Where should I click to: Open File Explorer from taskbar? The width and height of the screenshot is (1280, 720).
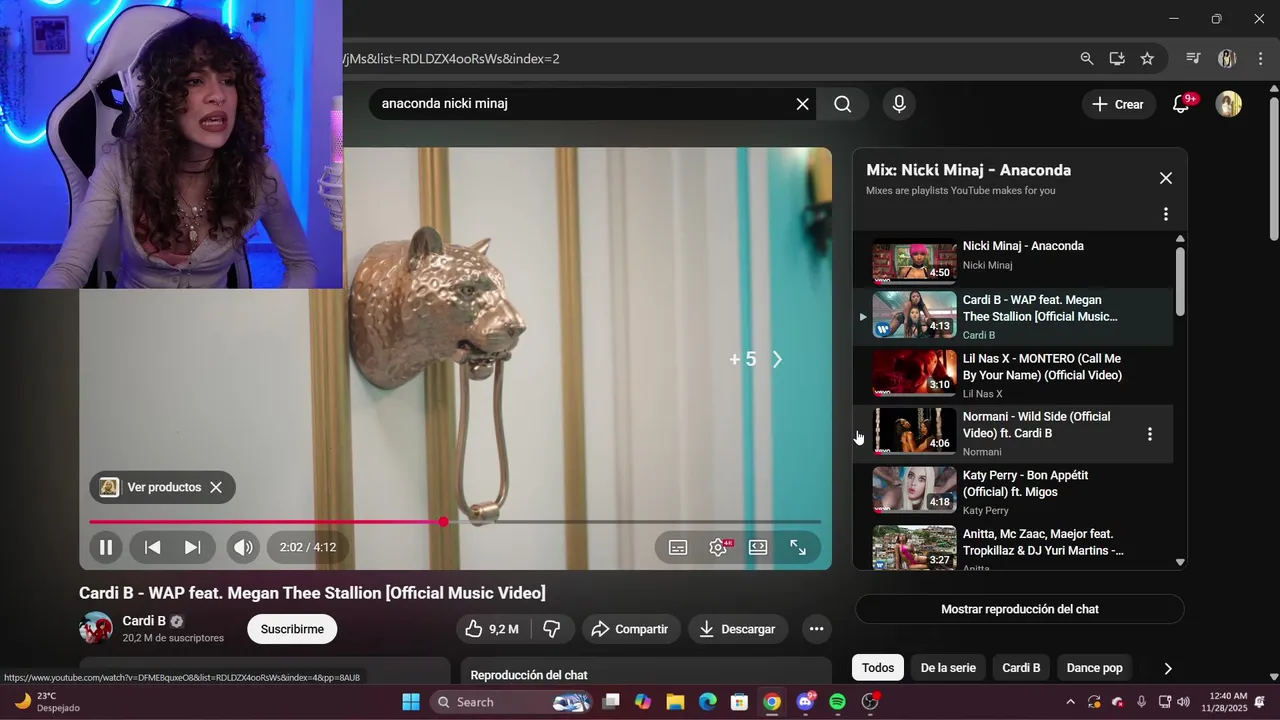click(x=675, y=702)
